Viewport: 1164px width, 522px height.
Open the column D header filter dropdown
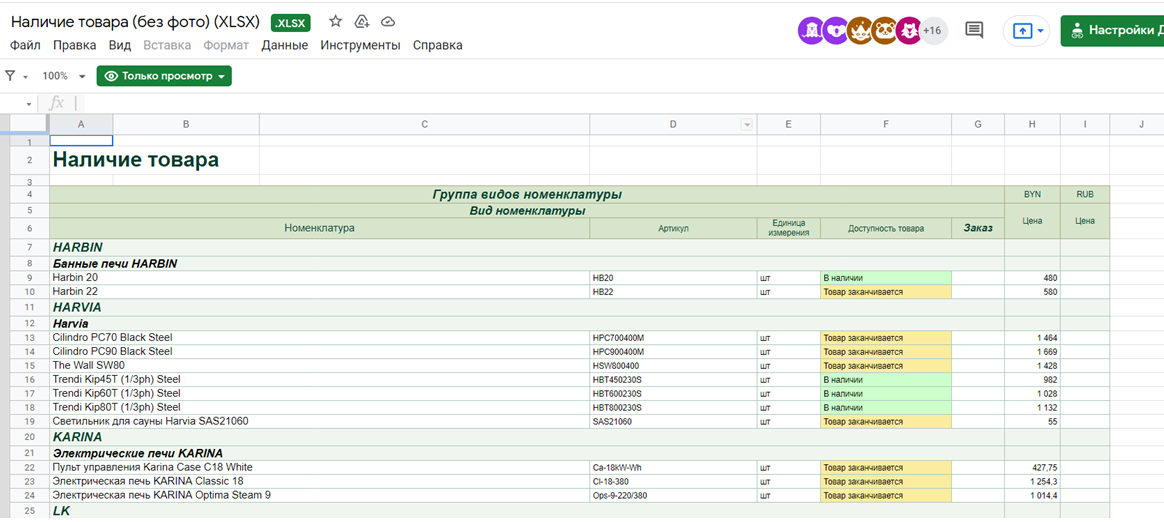(x=747, y=125)
